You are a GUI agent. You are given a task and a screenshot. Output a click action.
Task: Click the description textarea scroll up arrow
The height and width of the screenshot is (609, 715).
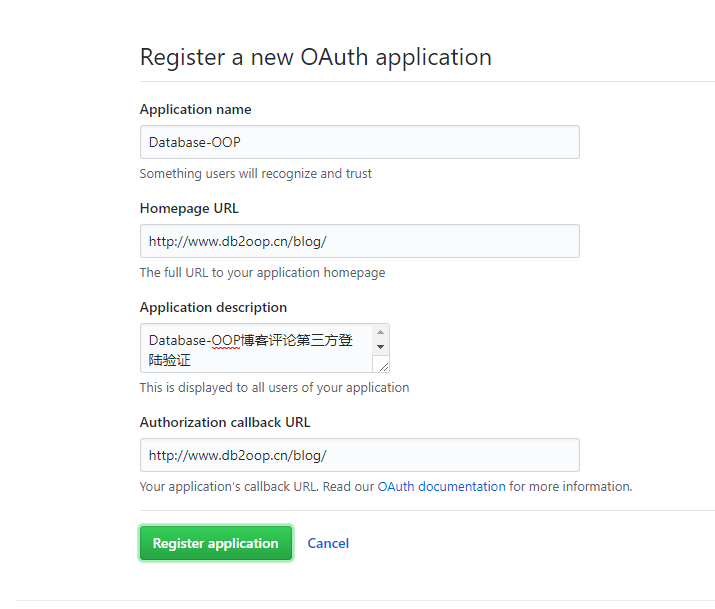(380, 332)
